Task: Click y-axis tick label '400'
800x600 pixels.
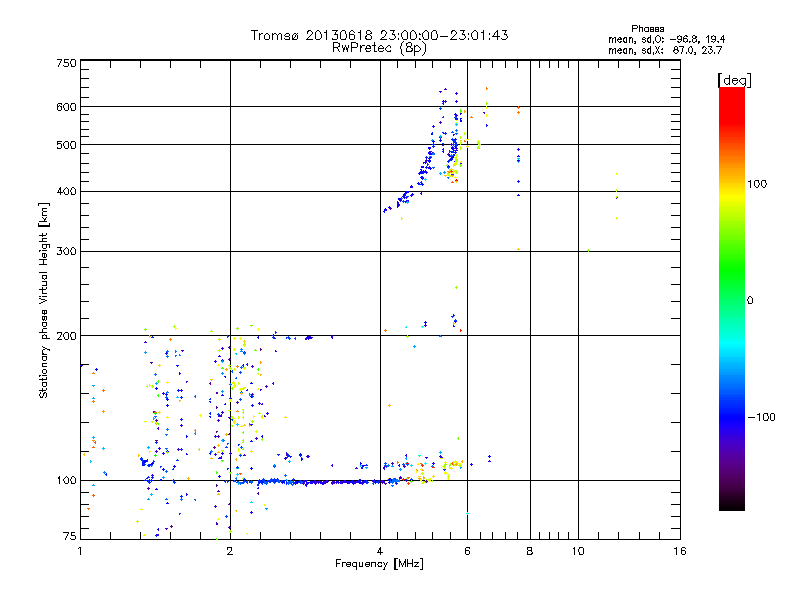Action: 66,191
